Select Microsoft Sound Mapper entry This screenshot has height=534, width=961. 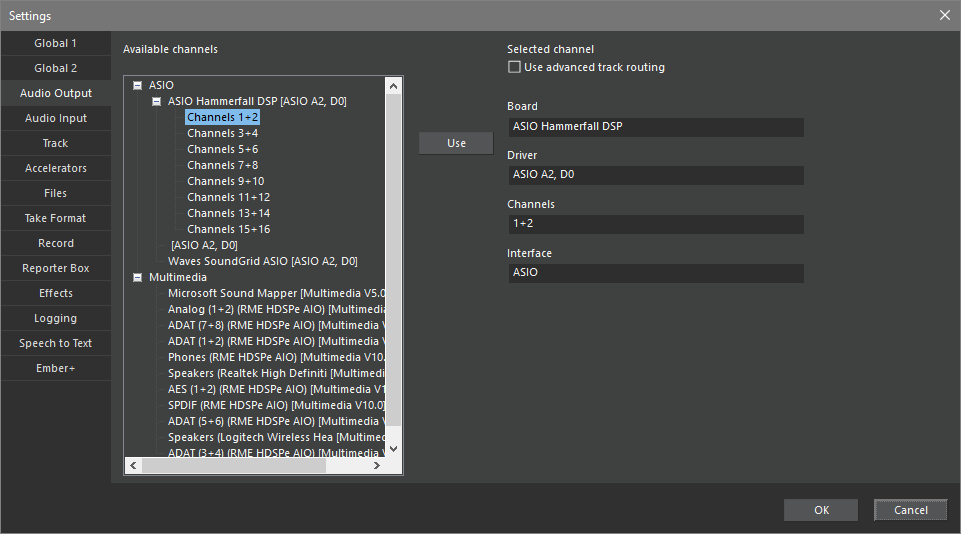point(276,293)
